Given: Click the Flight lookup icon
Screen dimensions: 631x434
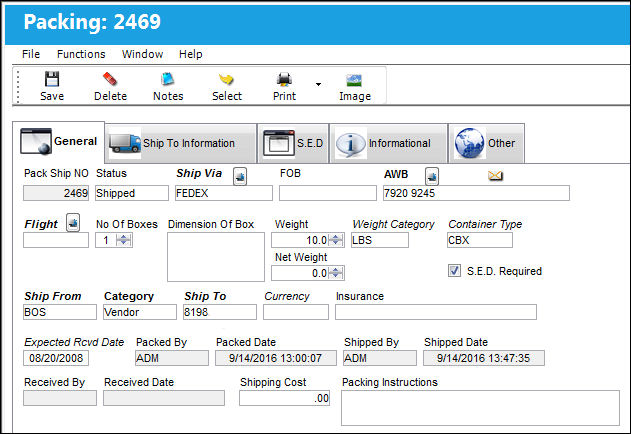Looking at the screenshot, I should (x=73, y=222).
